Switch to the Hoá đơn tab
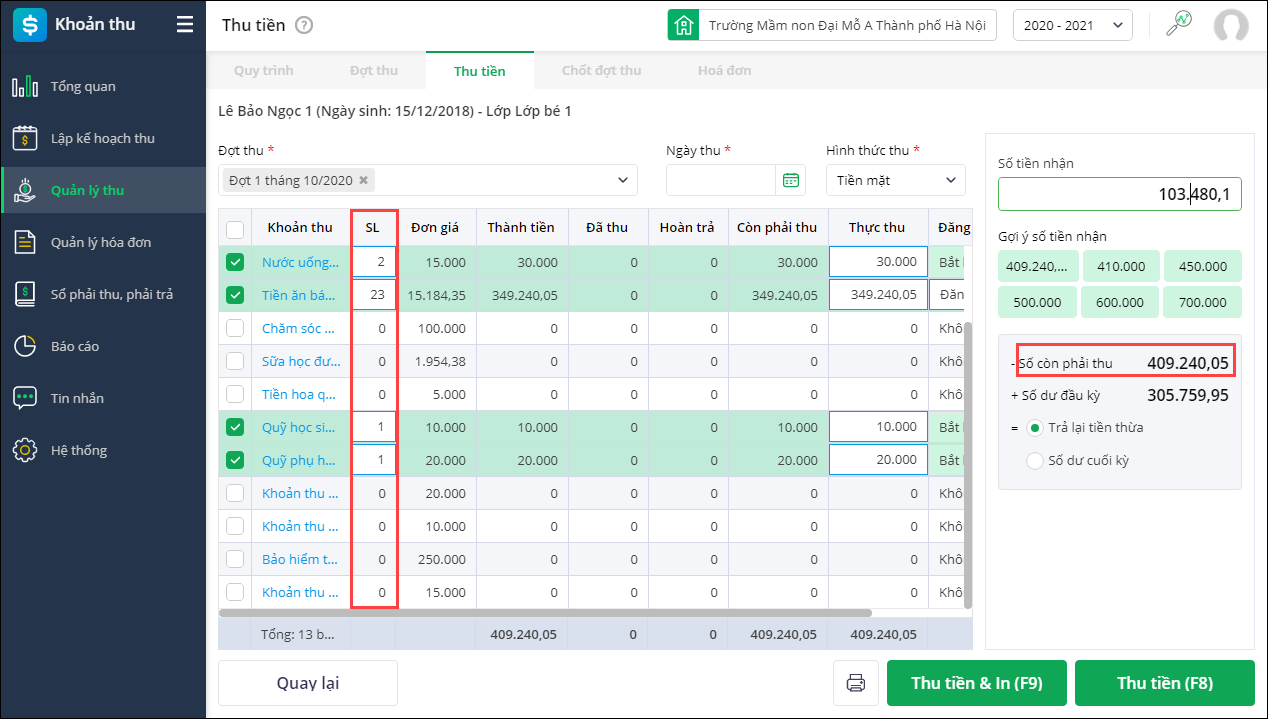 point(724,71)
